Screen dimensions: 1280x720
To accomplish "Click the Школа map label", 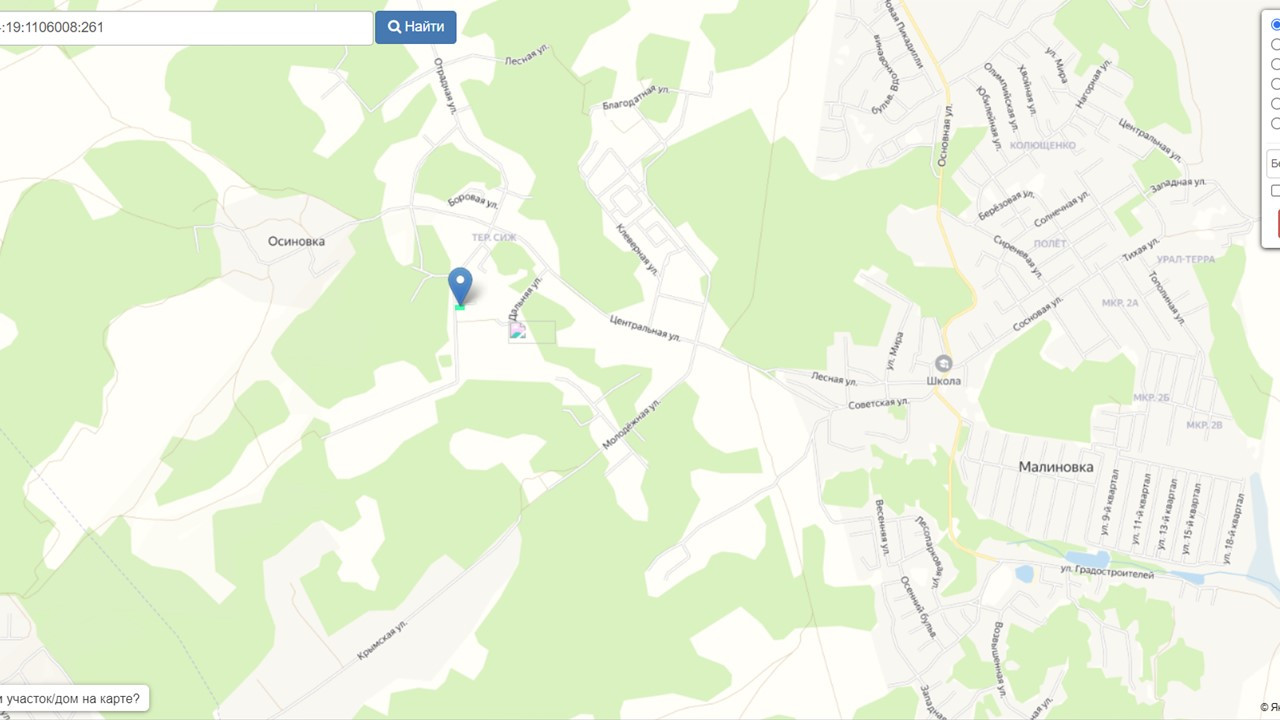I will tap(944, 381).
